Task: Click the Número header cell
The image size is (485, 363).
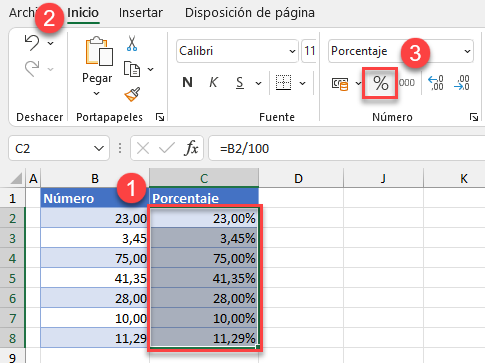Action: [x=95, y=198]
